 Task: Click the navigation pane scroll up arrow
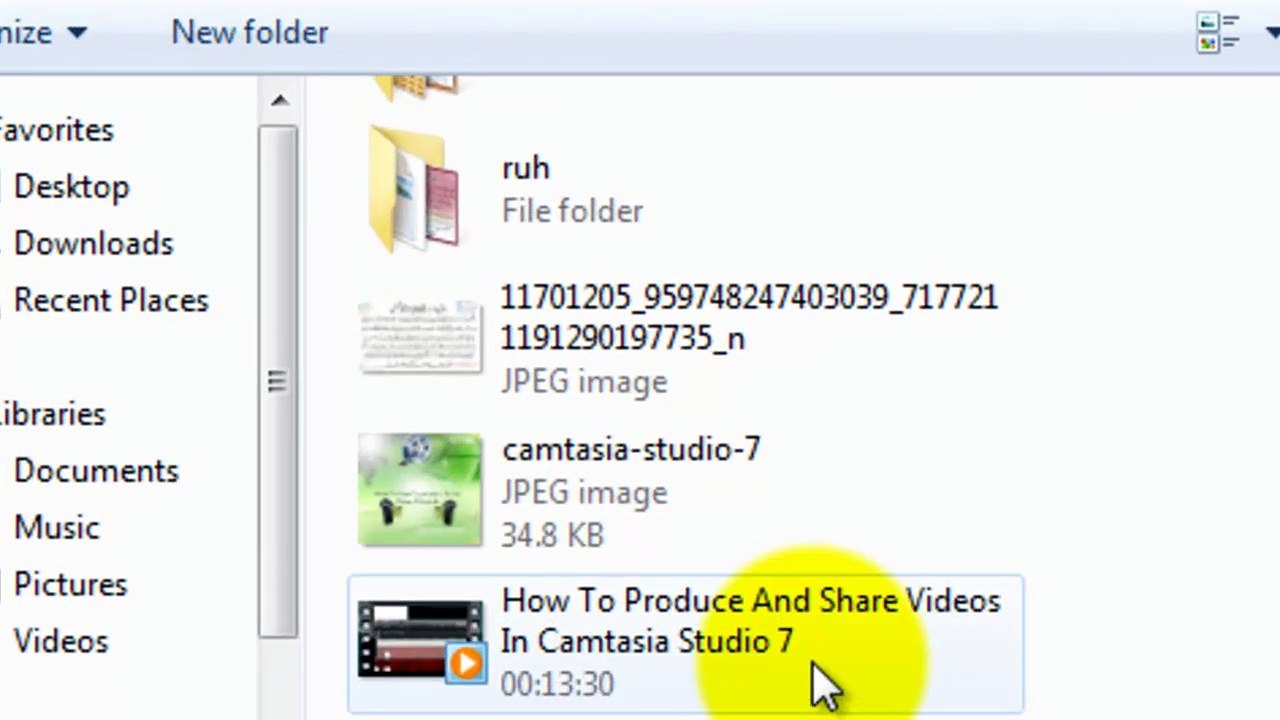tap(279, 100)
